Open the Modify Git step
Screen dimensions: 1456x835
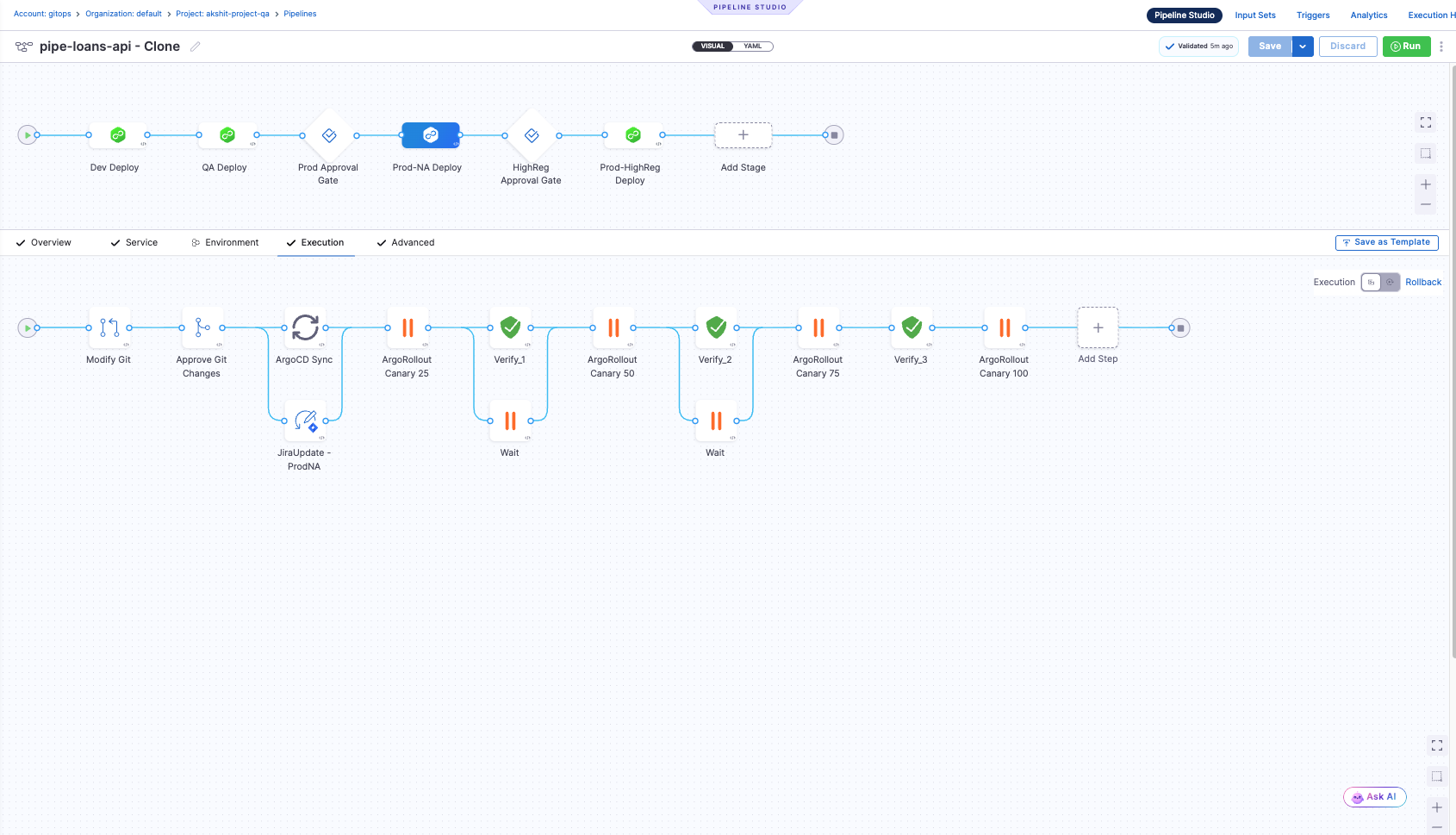tap(109, 327)
